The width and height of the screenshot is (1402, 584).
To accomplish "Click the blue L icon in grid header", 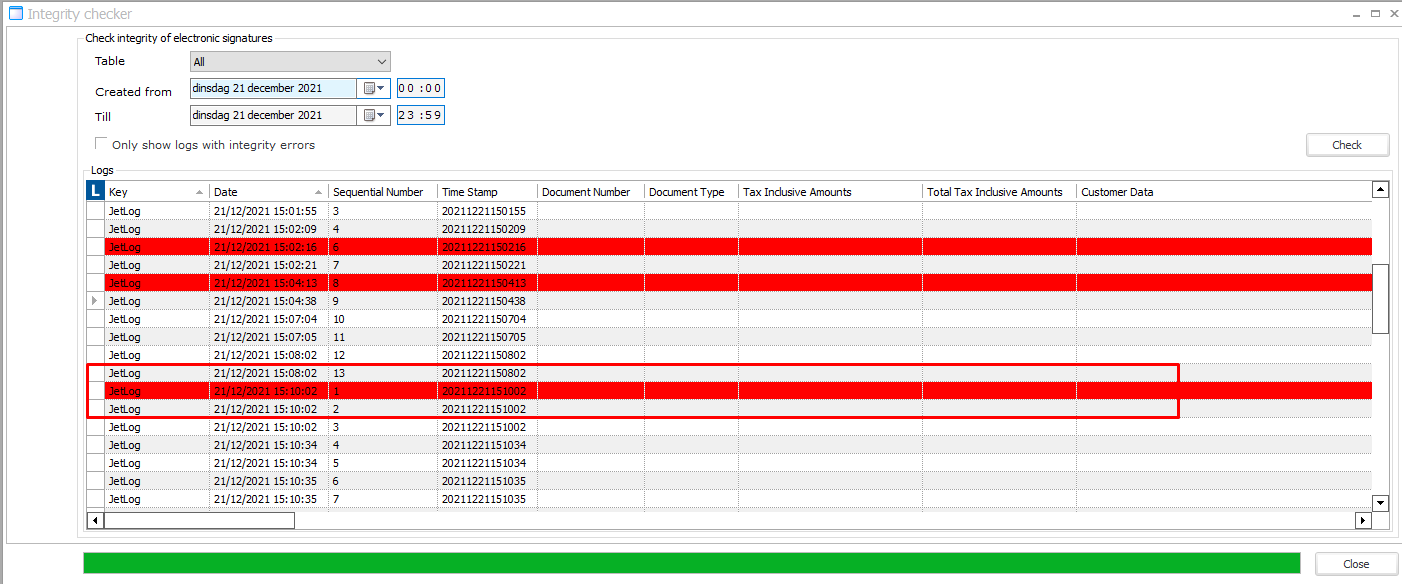I will tap(96, 191).
